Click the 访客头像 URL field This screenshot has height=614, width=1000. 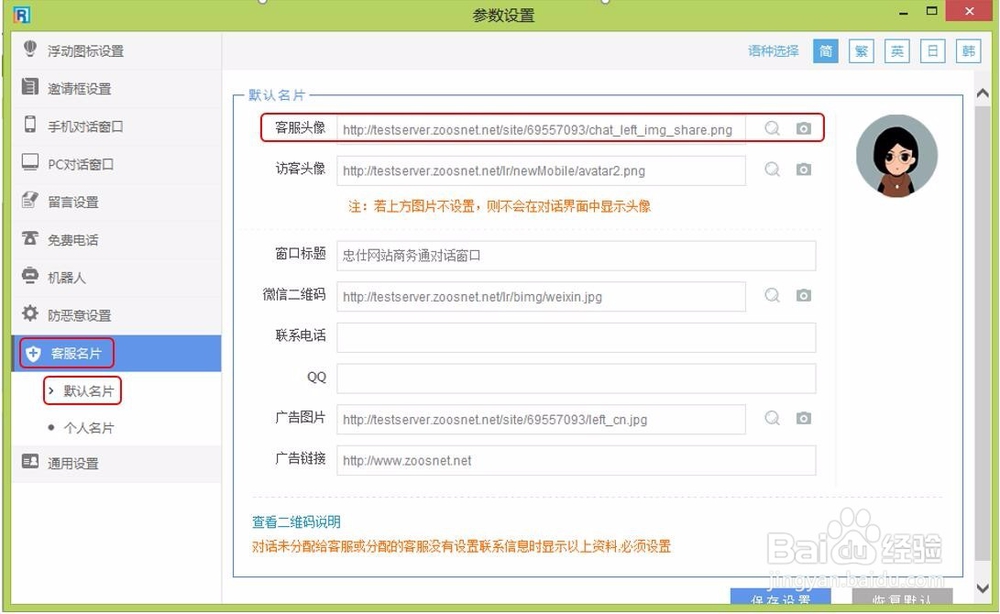click(x=541, y=170)
